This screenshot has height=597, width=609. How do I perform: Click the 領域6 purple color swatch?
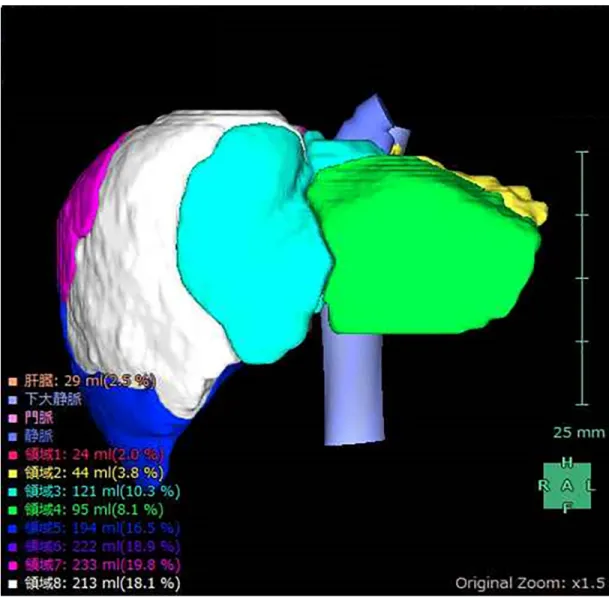[13, 547]
